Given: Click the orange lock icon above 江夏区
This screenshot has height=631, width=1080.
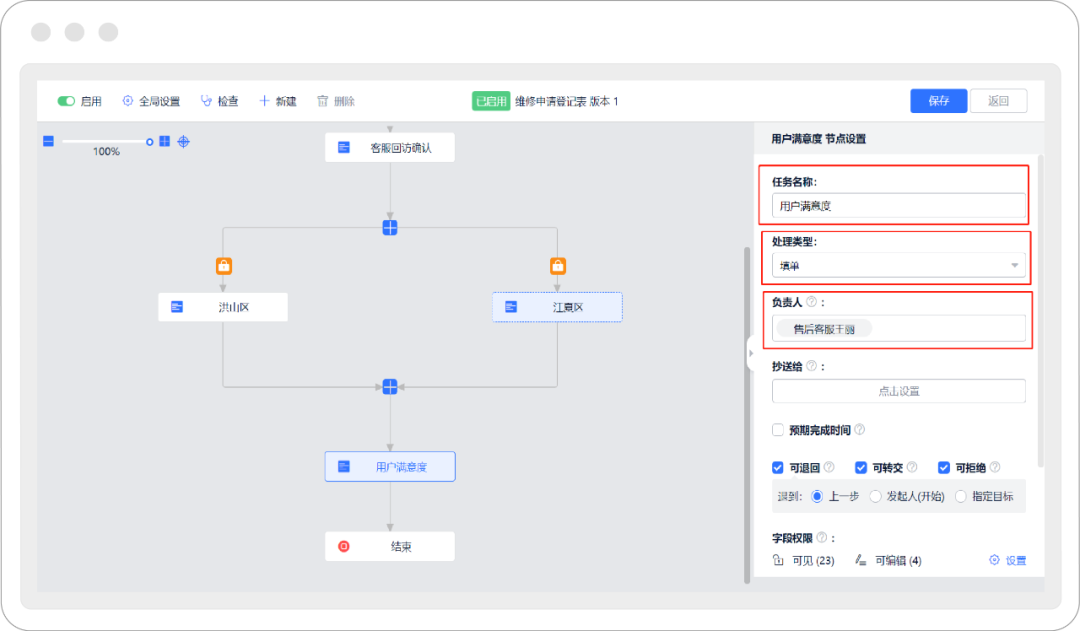Looking at the screenshot, I should click(x=558, y=266).
